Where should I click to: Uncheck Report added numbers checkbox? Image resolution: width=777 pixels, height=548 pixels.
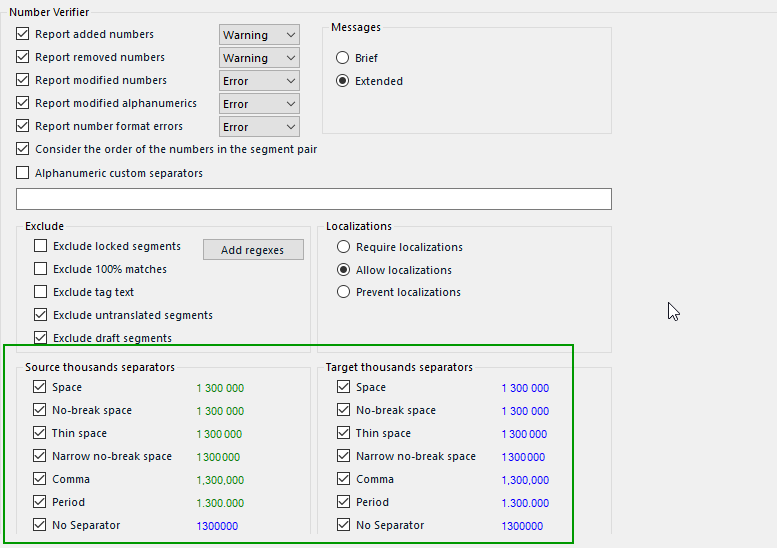click(23, 34)
